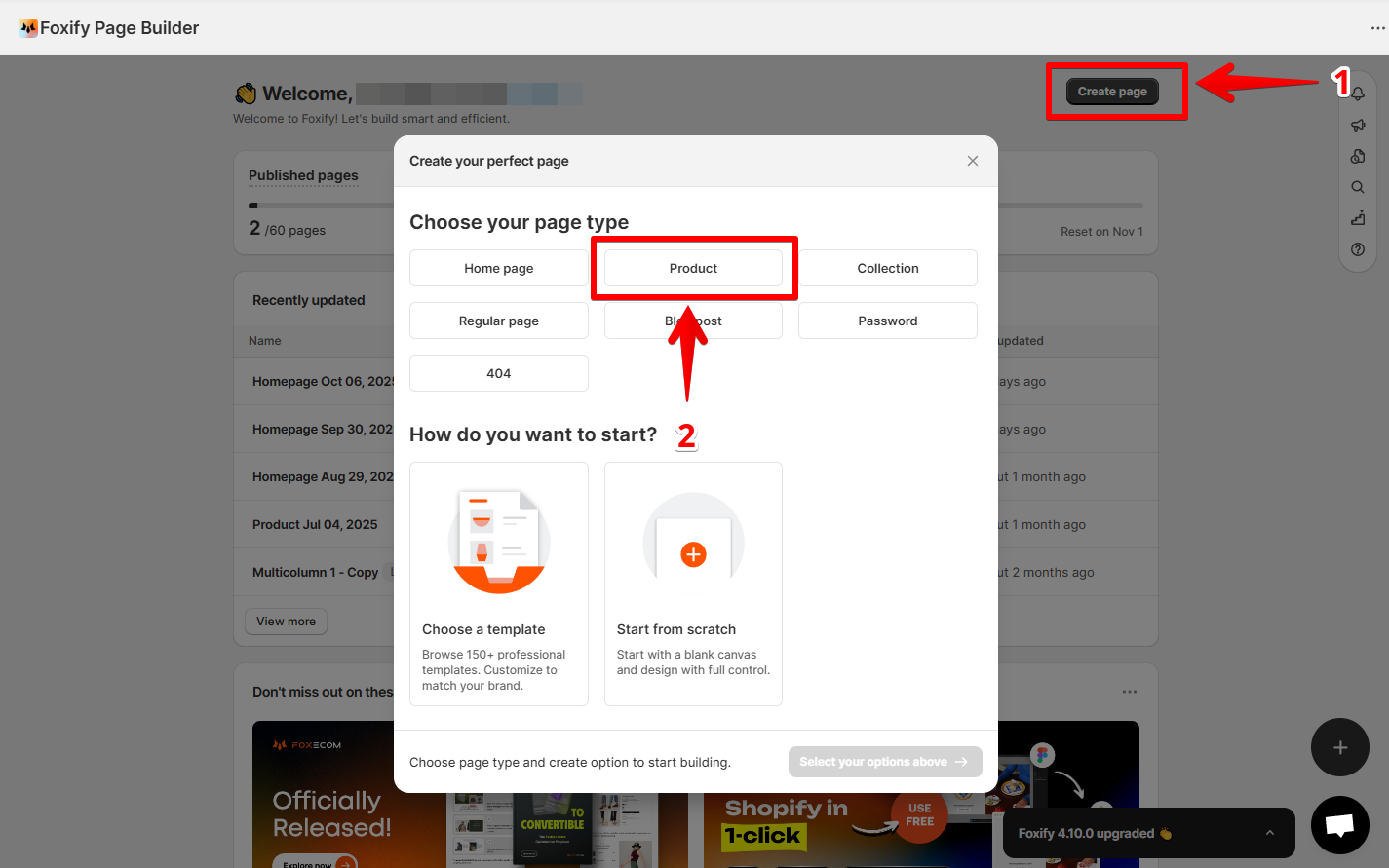This screenshot has height=868, width=1389.
Task: Expand the Foxify 4.10.0 upgraded notice chevron
Action: pyautogui.click(x=1269, y=833)
